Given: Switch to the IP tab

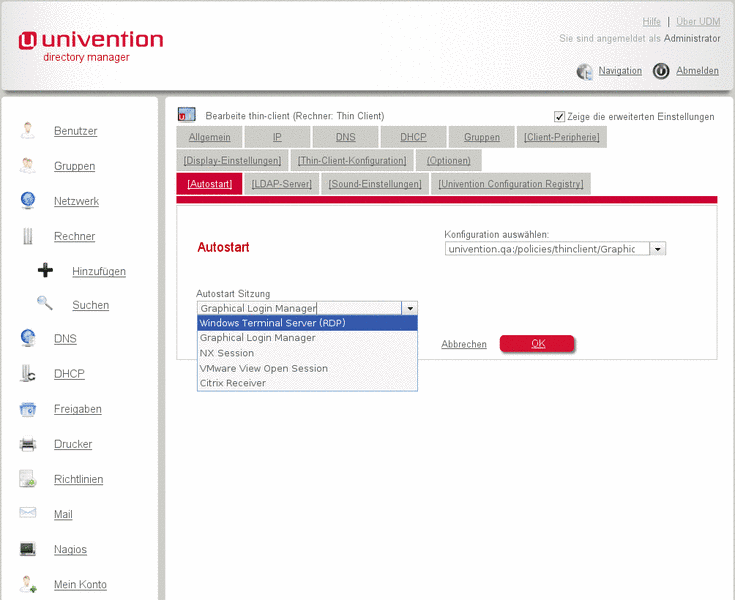Looking at the screenshot, I should pyautogui.click(x=277, y=137).
